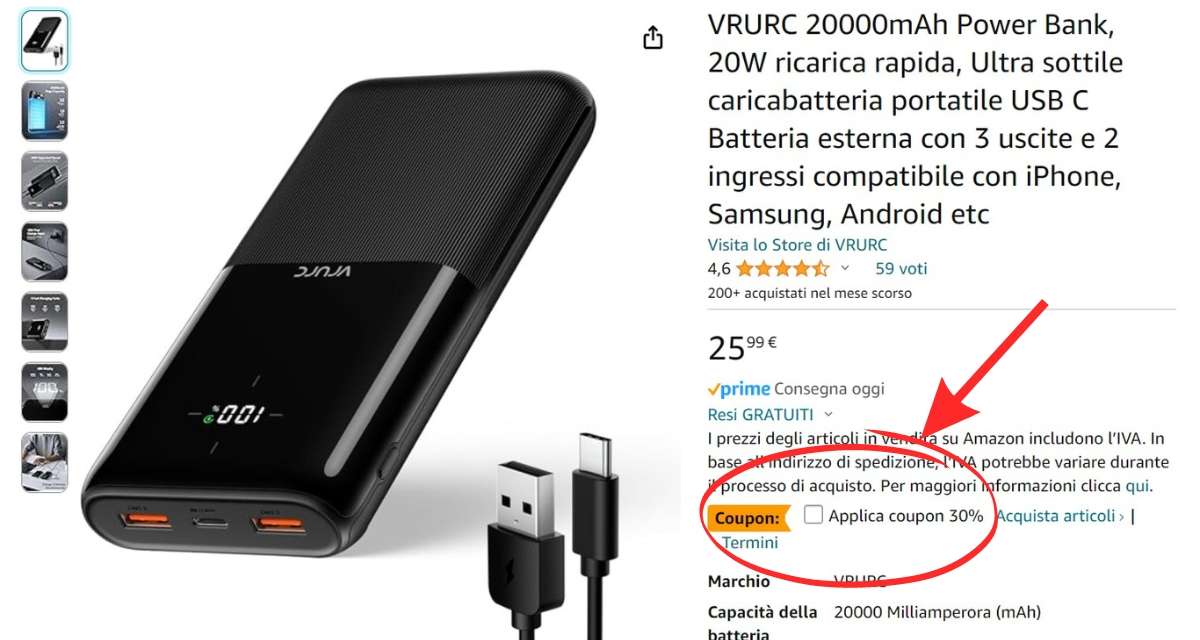Select the fifth product thumbnail
The height and width of the screenshot is (640, 1200).
[x=44, y=321]
